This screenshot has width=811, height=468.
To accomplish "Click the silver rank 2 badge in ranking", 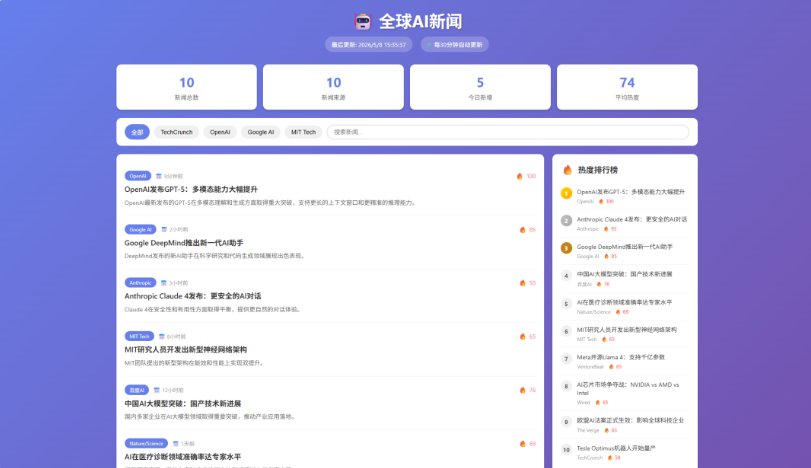I will coord(566,220).
